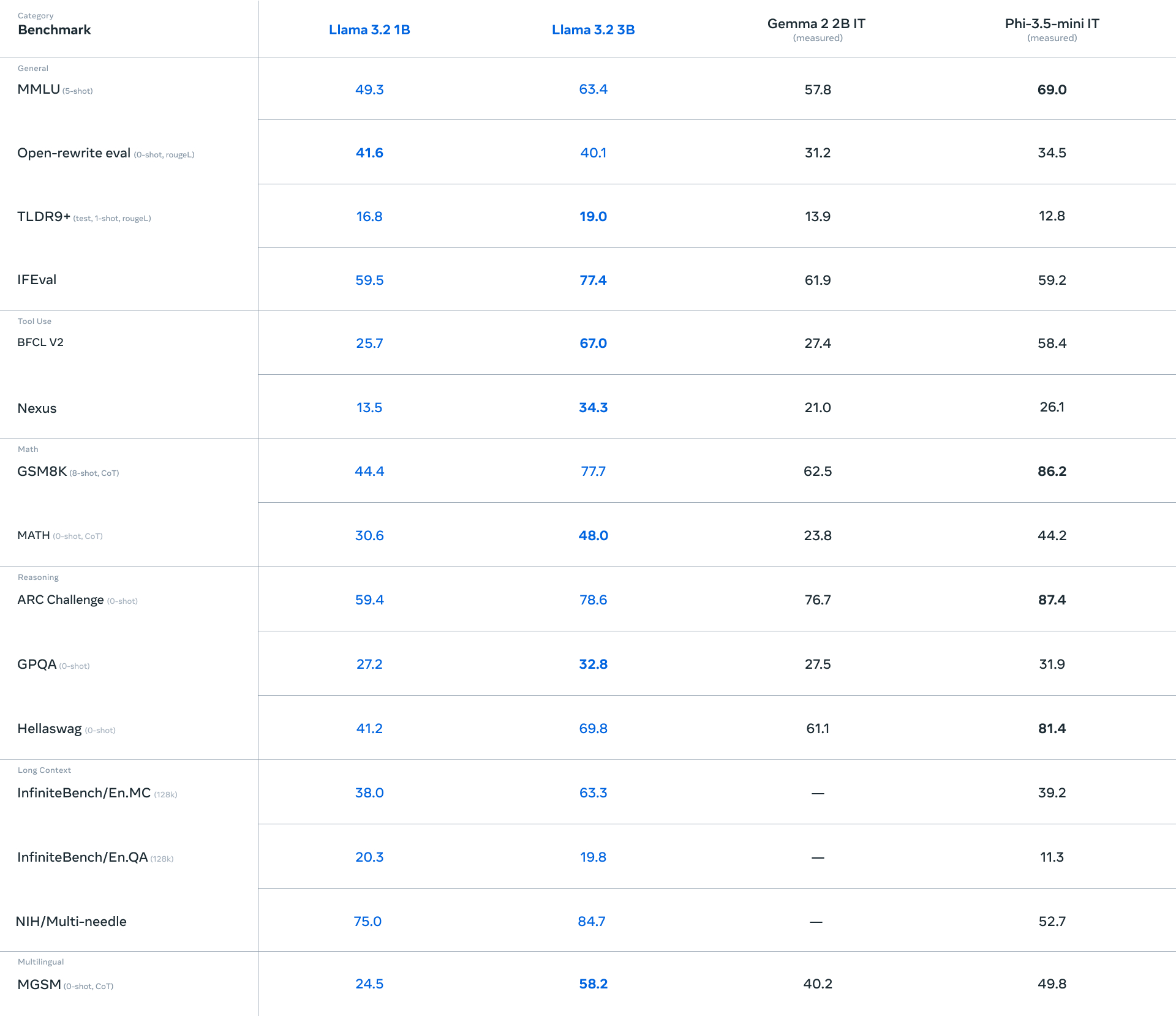Click the BFCL V2 score 58.4
Screen dimensions: 1176x1016
1052,344
